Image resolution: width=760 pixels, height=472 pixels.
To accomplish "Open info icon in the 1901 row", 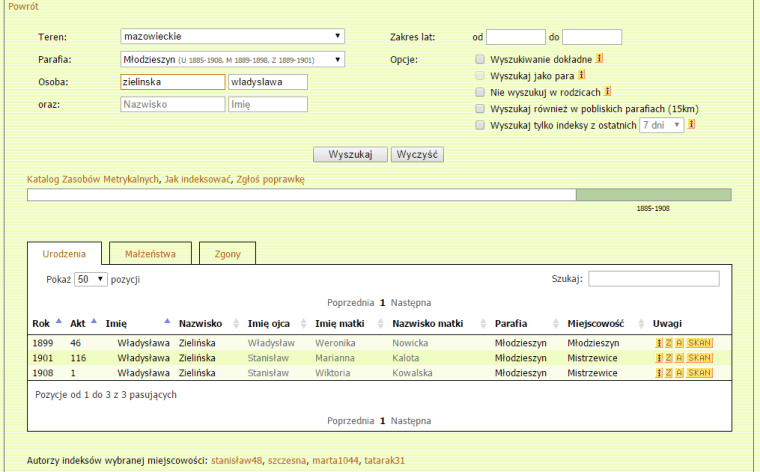I will click(659, 357).
